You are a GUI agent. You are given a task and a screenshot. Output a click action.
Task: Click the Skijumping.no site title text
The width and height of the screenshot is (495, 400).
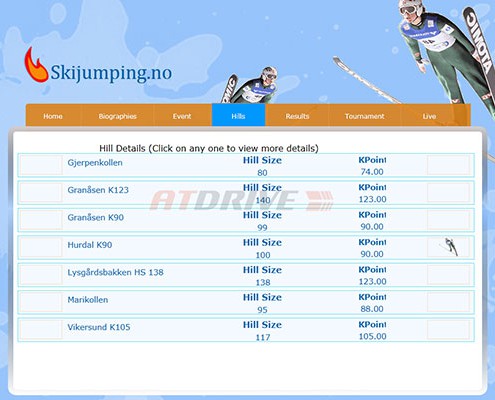[x=111, y=73]
